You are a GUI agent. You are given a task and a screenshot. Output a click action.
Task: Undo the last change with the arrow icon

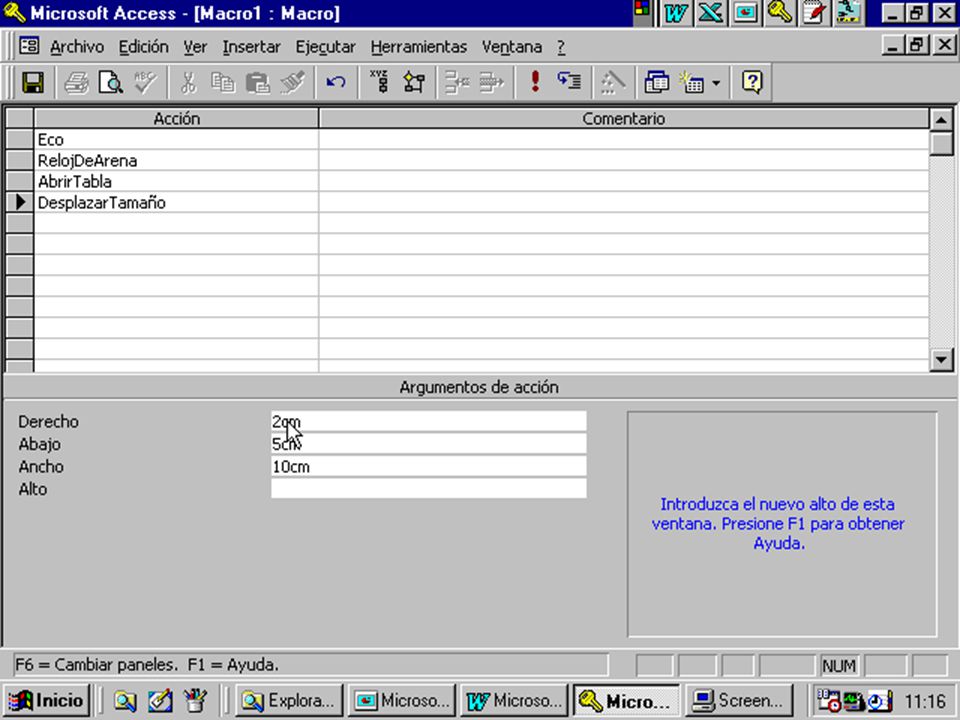point(336,82)
